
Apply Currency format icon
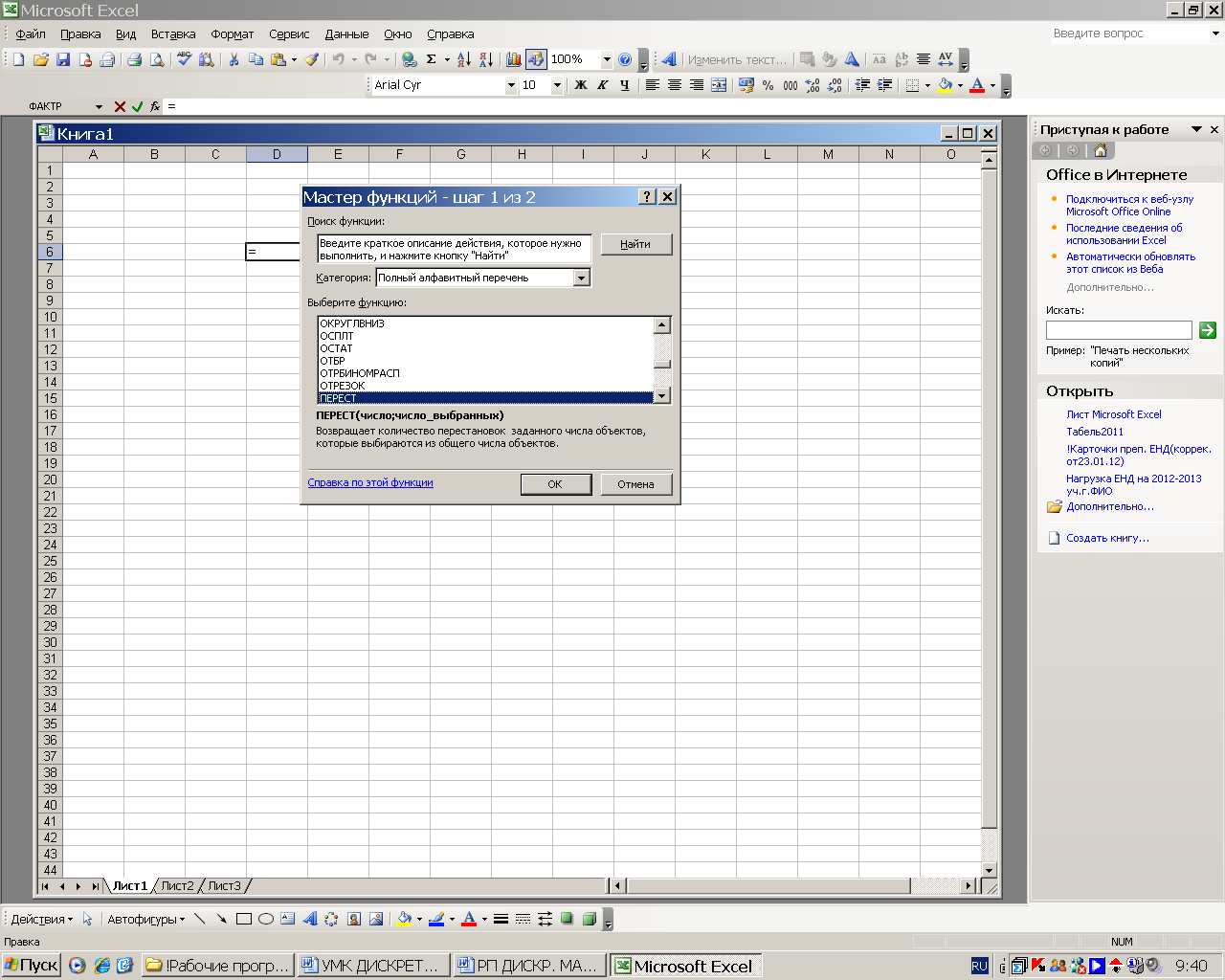pyautogui.click(x=746, y=85)
